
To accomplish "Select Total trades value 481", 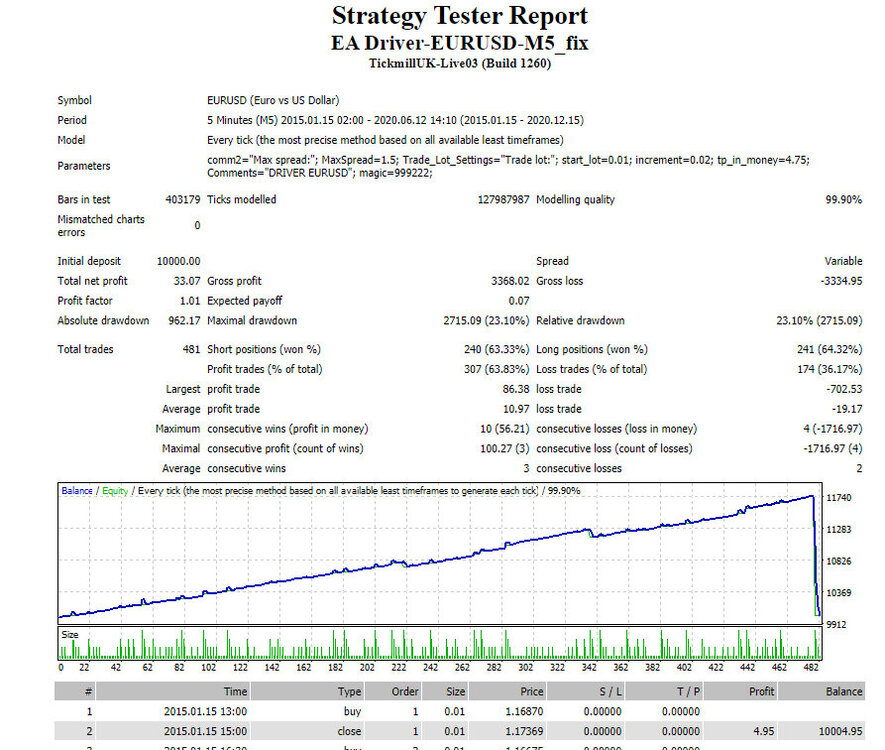I will click(x=191, y=349).
